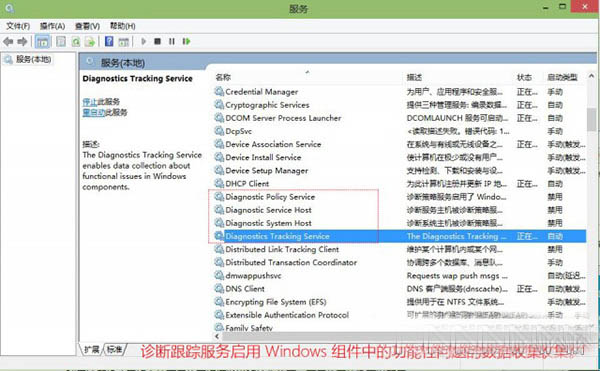Click the gear icon of dmwappushsvc

point(219,275)
